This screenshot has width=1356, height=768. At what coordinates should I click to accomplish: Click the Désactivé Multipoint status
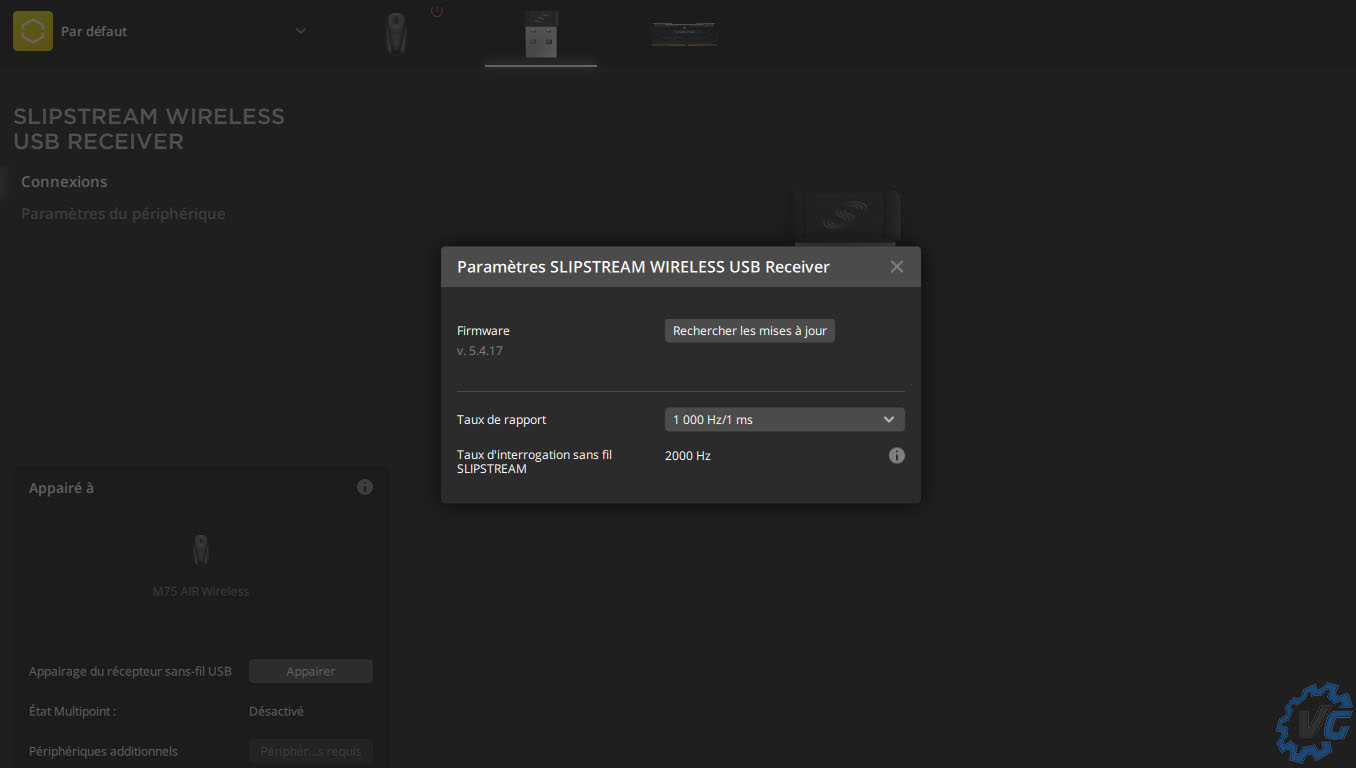click(x=276, y=711)
